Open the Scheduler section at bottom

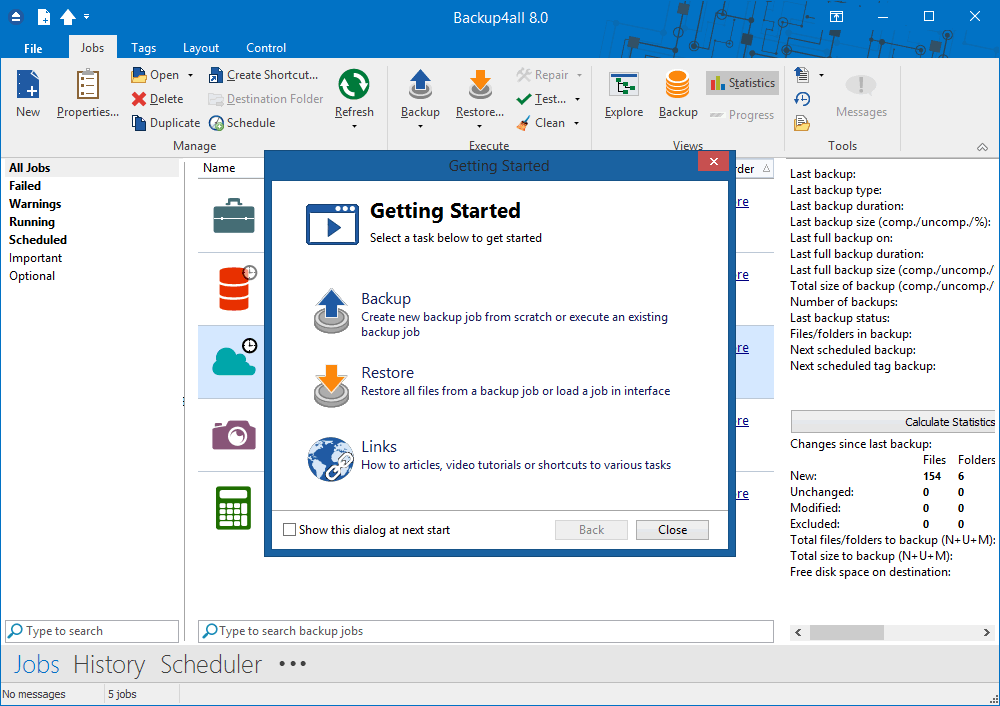(x=211, y=665)
